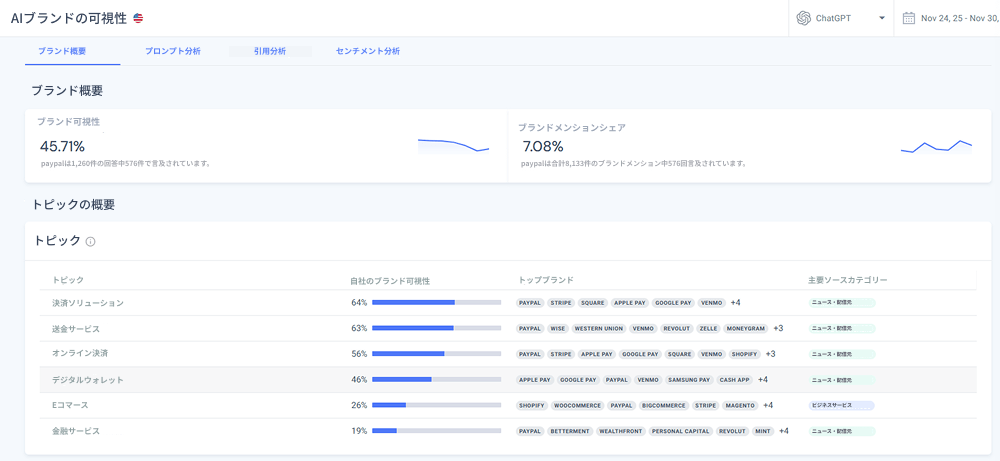Viewport: 1000px width, 461px height.
Task: Open the 引用分析 tab
Action: pyautogui.click(x=269, y=51)
